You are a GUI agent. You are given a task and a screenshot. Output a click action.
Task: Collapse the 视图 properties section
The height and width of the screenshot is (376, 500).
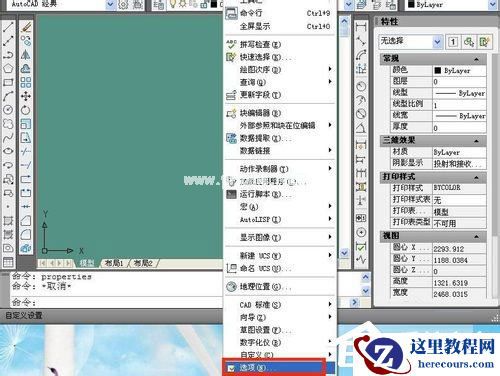476,236
